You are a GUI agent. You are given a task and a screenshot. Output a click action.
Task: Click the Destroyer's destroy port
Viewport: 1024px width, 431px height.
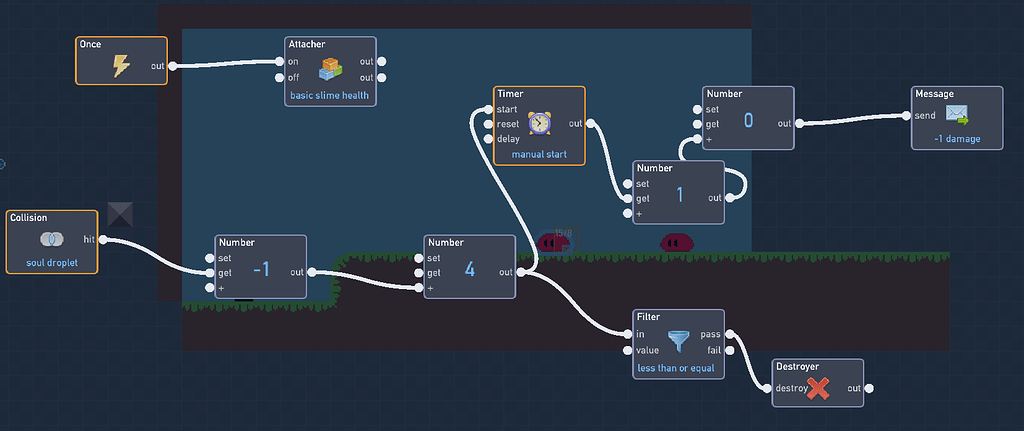pos(767,389)
